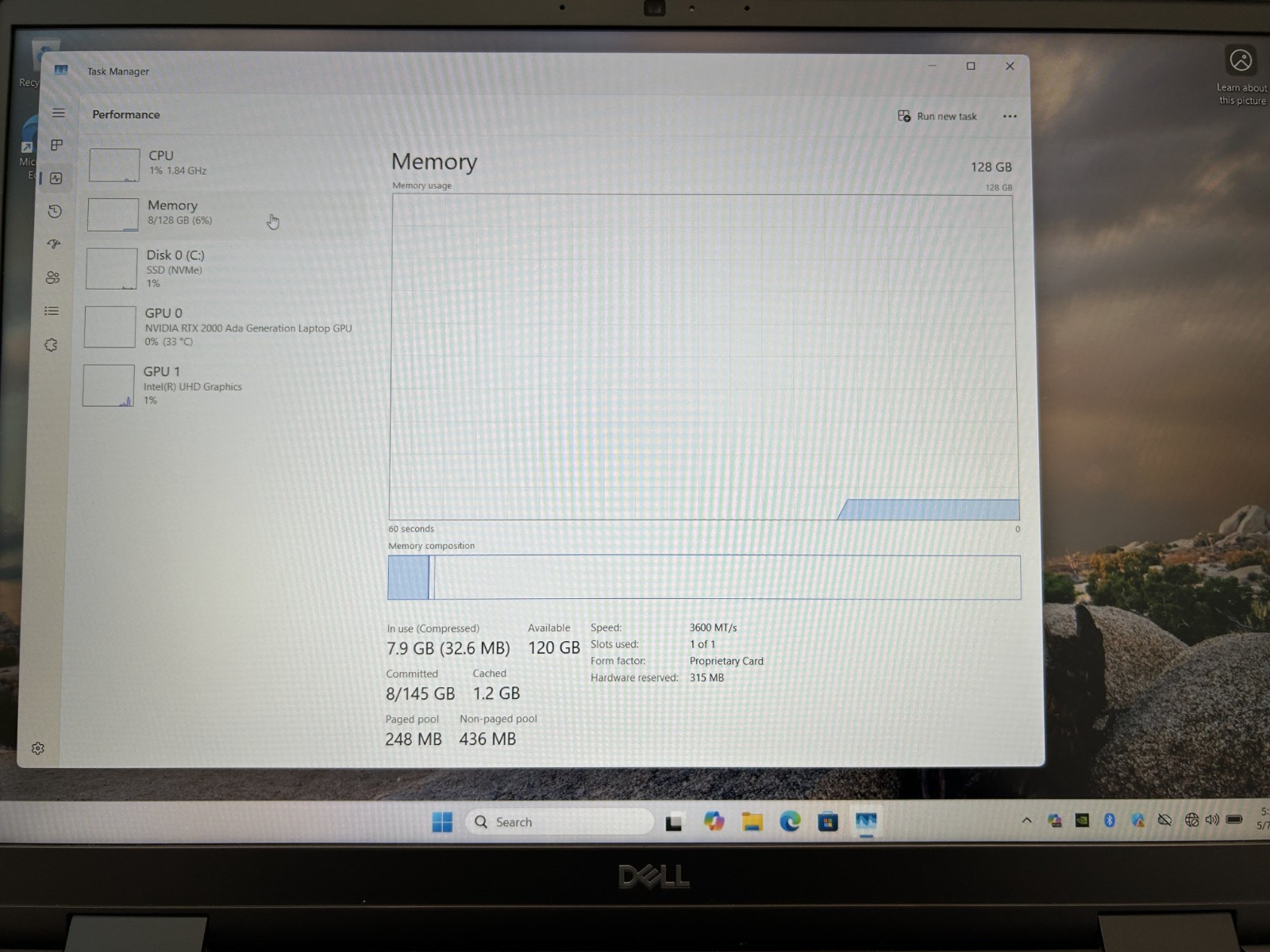The width and height of the screenshot is (1270, 952).
Task: Open the volume speaker tray icon
Action: (x=1212, y=820)
